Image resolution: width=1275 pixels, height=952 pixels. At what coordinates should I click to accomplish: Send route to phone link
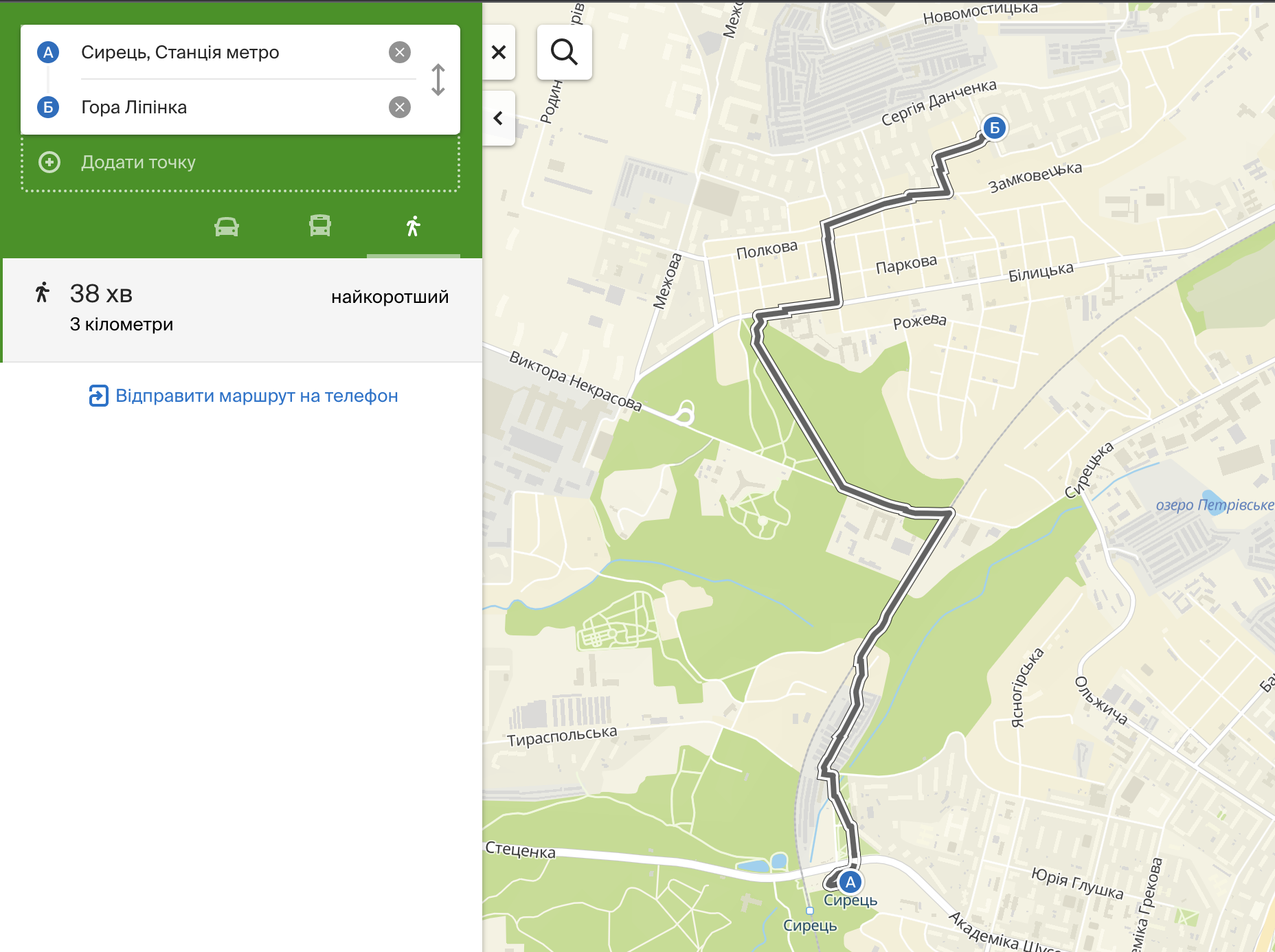[256, 396]
